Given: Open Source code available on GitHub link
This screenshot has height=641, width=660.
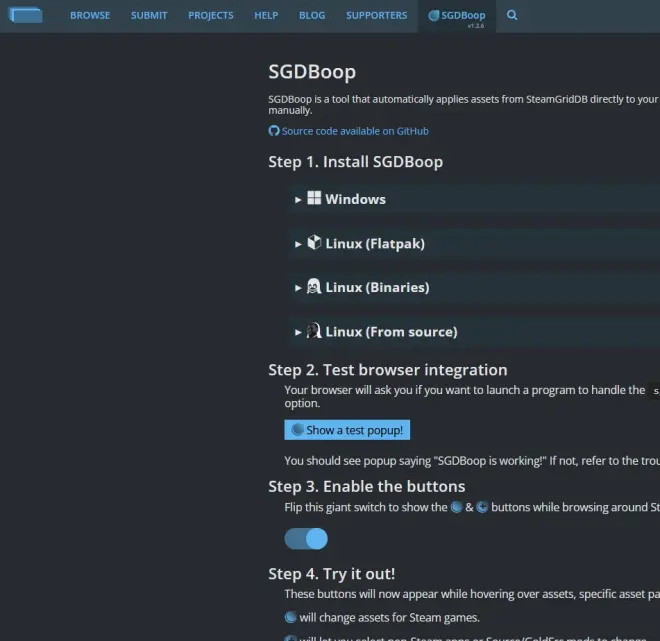Looking at the screenshot, I should pos(349,131).
